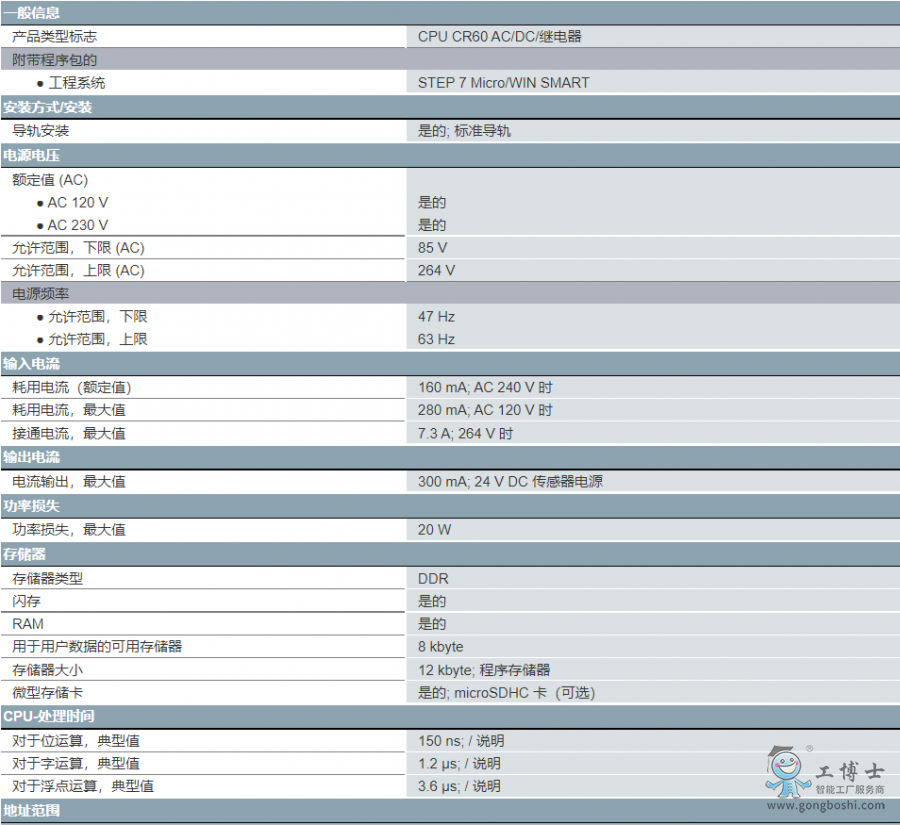Select the '允许范围，上限 (AC)' label
Screen dimensions: 900x825
(78, 270)
